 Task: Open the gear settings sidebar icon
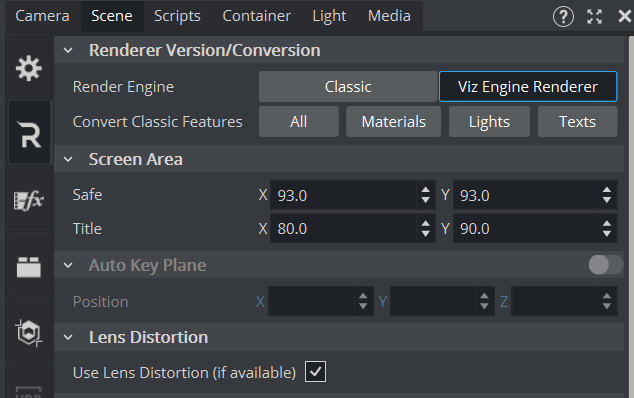(x=29, y=68)
